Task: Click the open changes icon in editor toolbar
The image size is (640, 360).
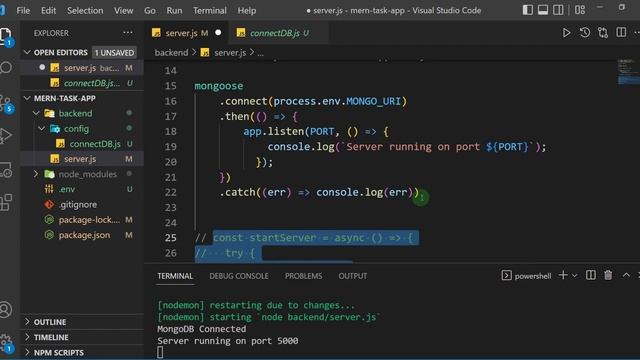Action: click(x=603, y=33)
